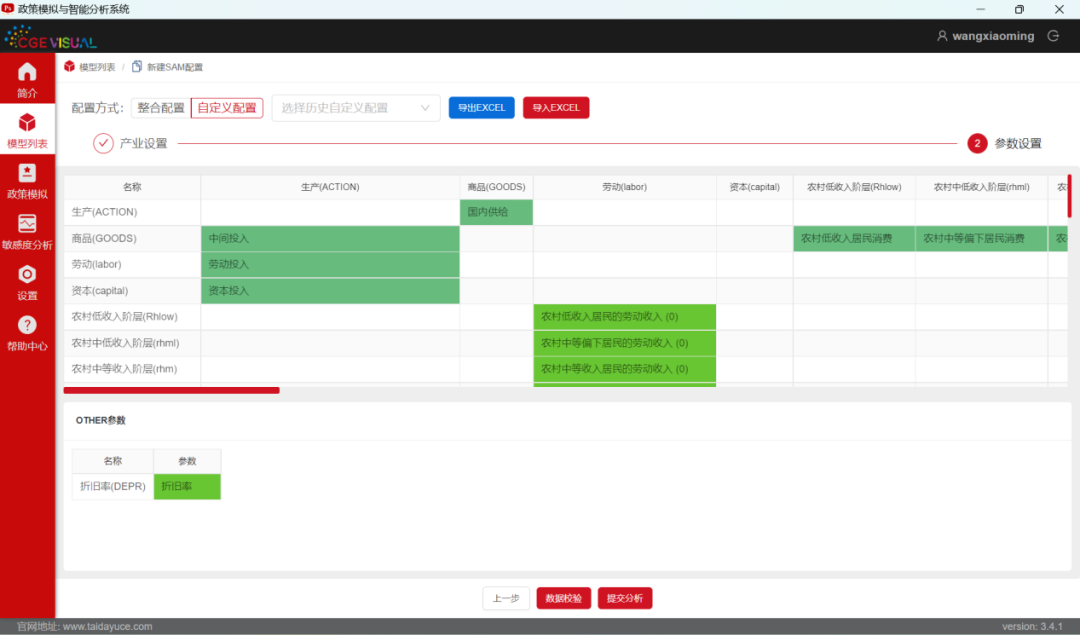Click the 官网地址 www.taidayuce.com footer text
This screenshot has width=1080, height=635.
click(x=84, y=627)
